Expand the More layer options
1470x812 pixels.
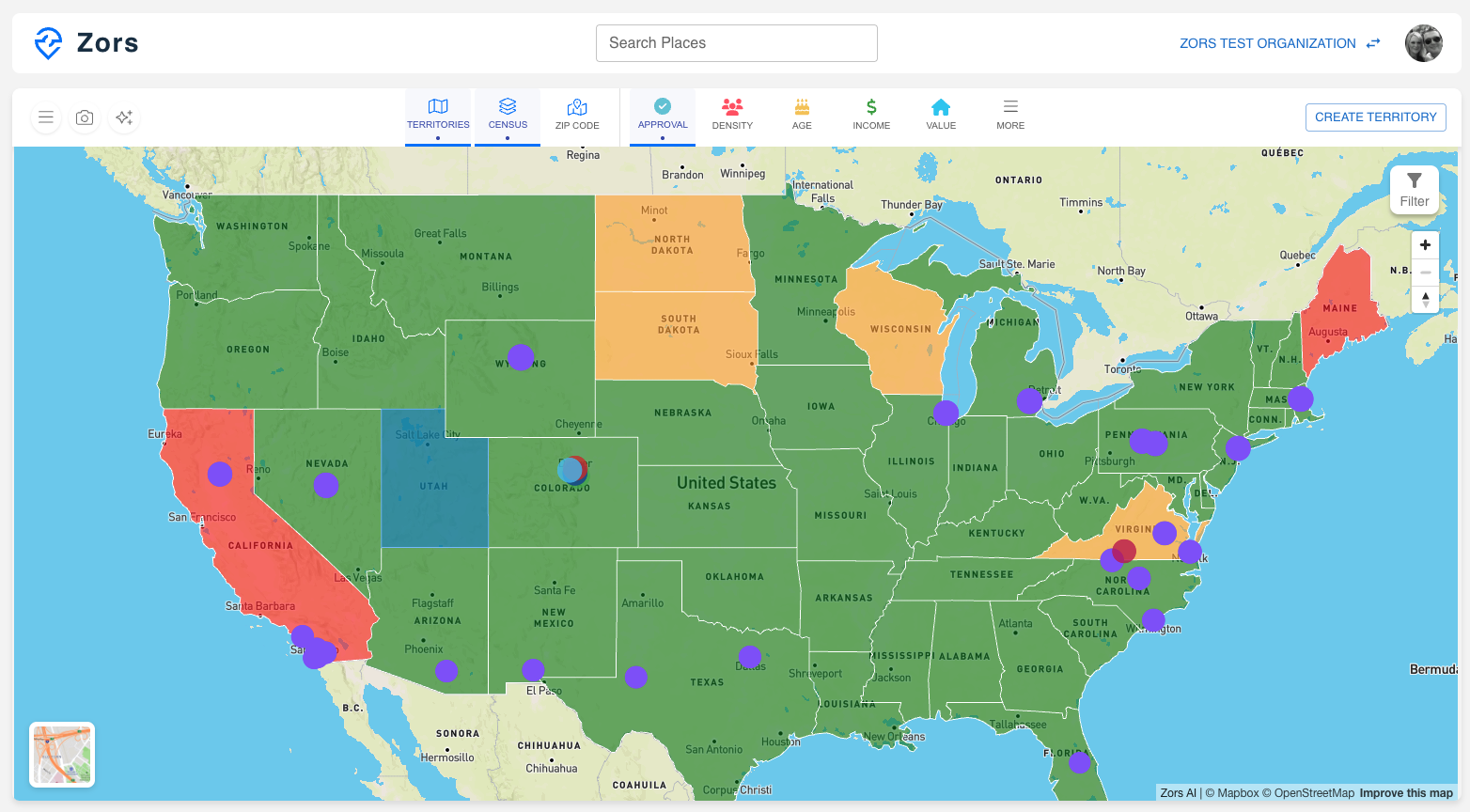click(1010, 115)
